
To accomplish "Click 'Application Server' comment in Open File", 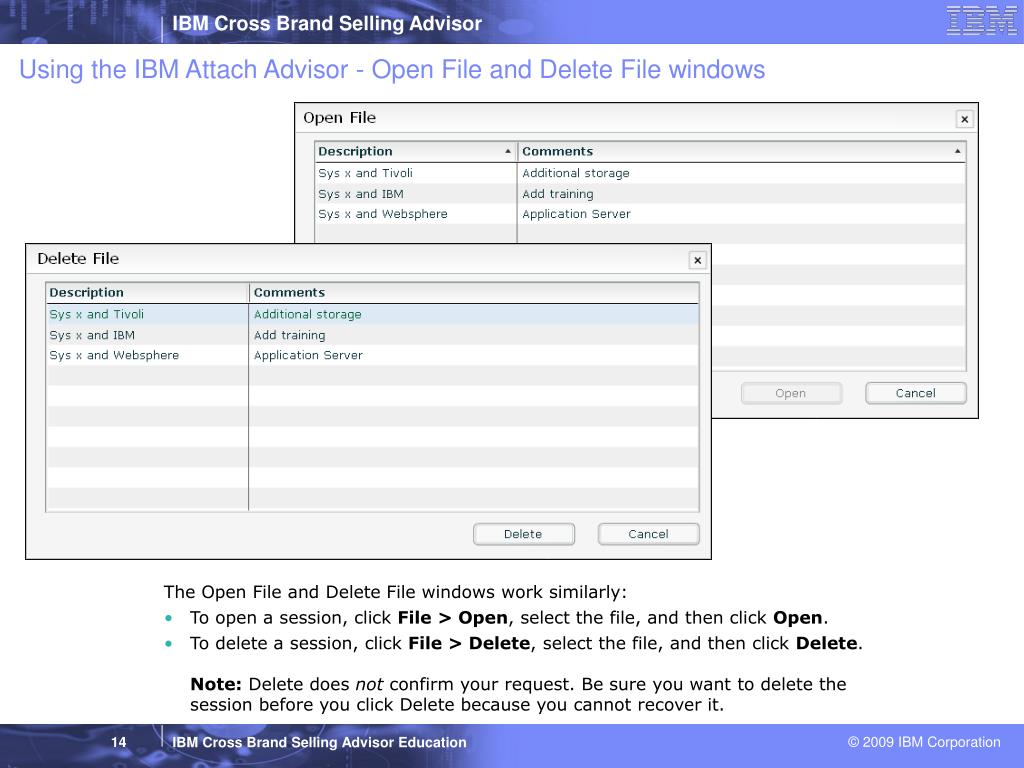I will coord(577,214).
